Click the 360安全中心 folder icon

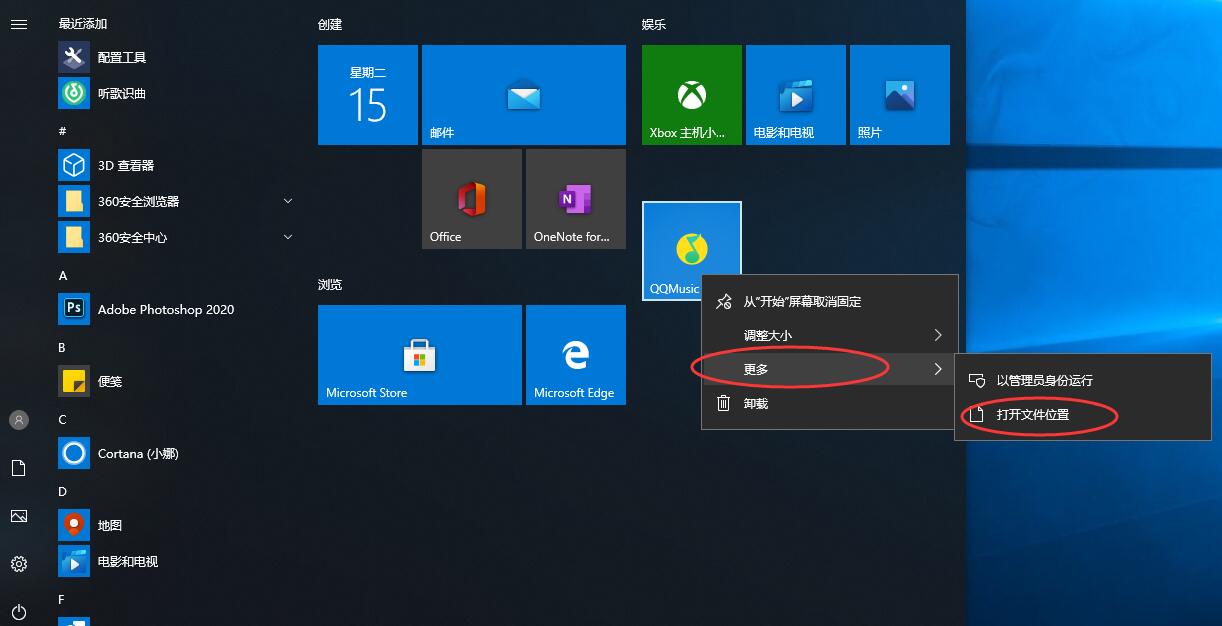[74, 237]
